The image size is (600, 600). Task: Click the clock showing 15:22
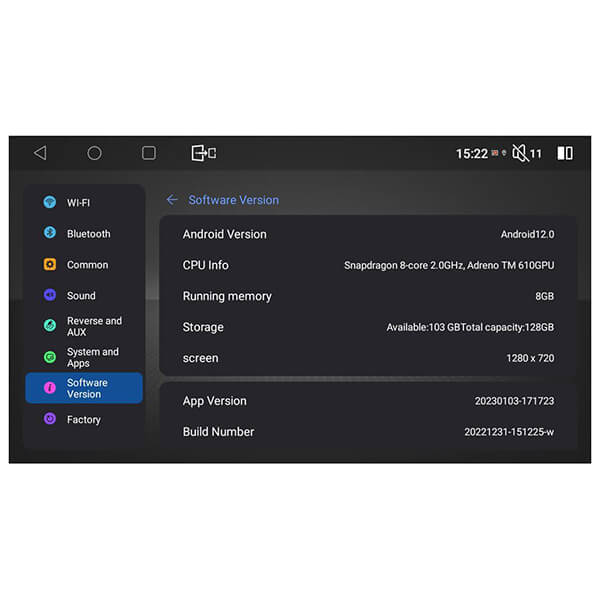tap(471, 154)
